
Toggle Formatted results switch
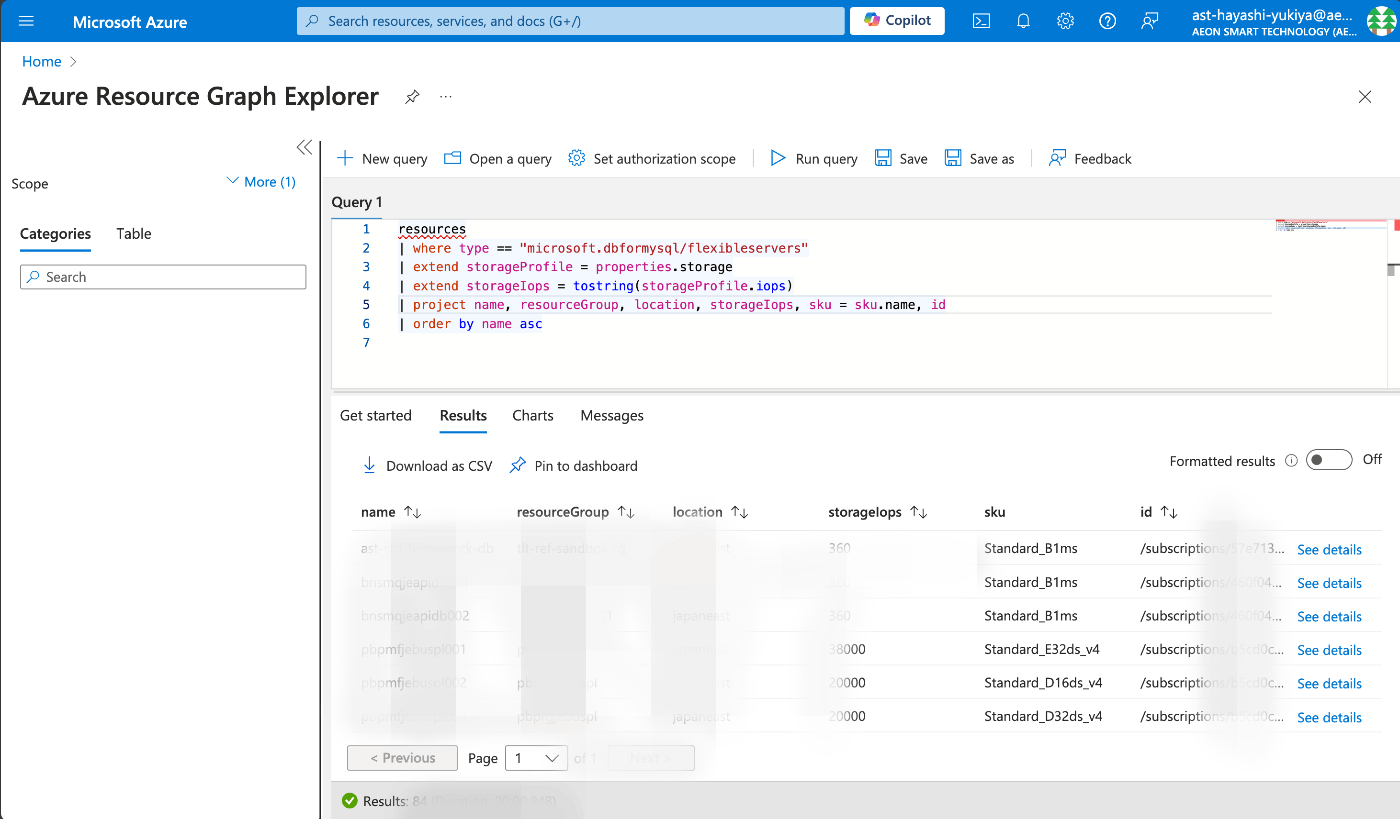tap(1329, 460)
